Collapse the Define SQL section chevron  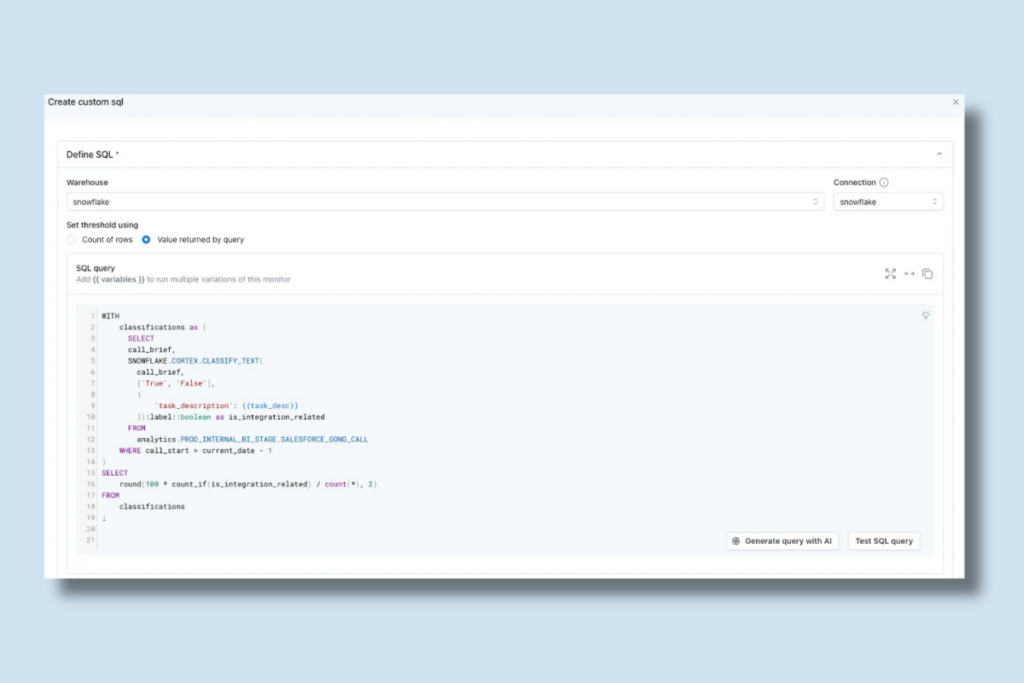[939, 154]
